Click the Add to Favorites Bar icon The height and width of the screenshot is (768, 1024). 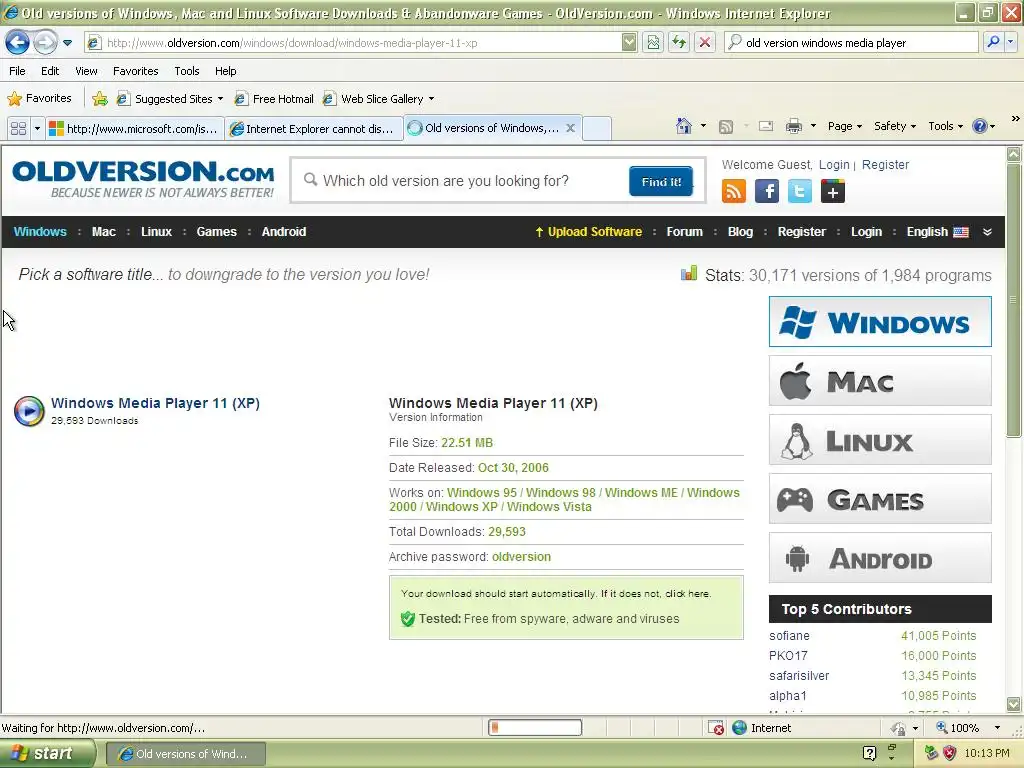pos(100,99)
